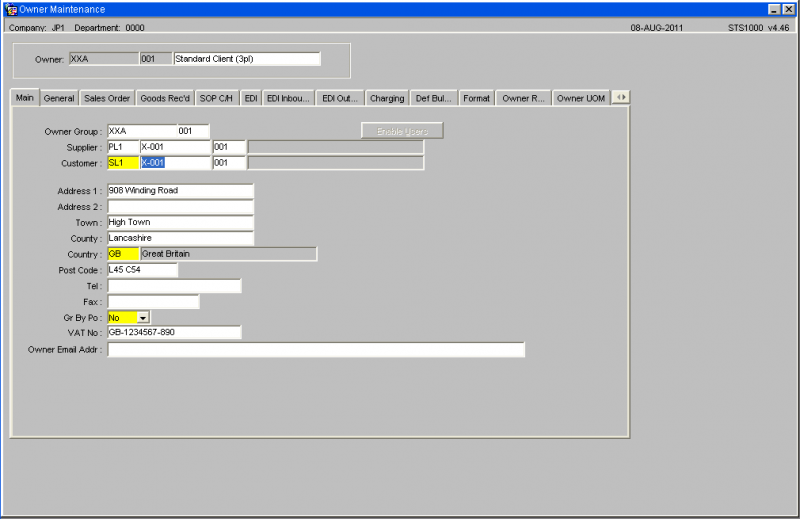This screenshot has height=519, width=800.
Task: Open the Charging tab
Action: (x=387, y=98)
